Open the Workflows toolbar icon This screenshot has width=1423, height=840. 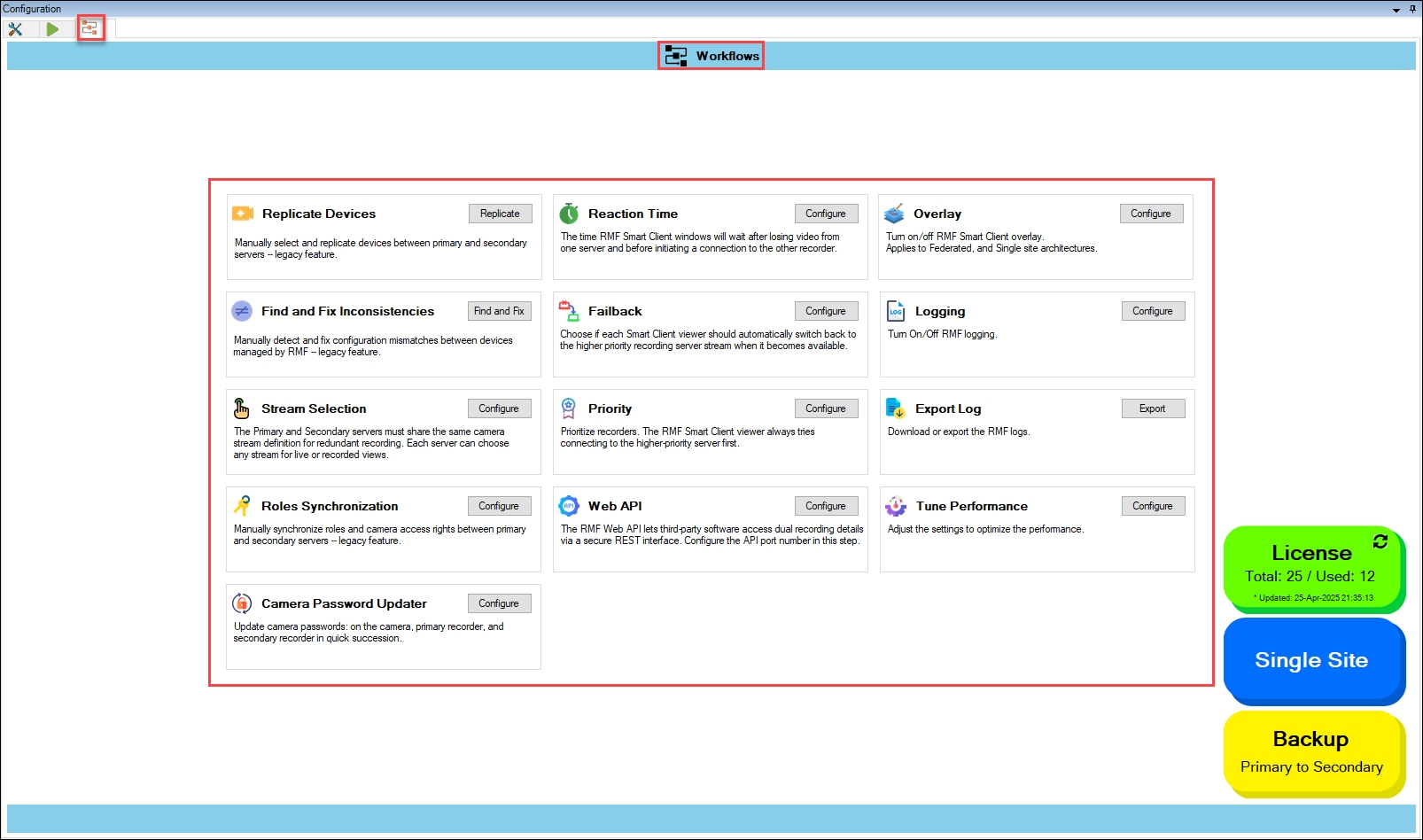point(89,28)
